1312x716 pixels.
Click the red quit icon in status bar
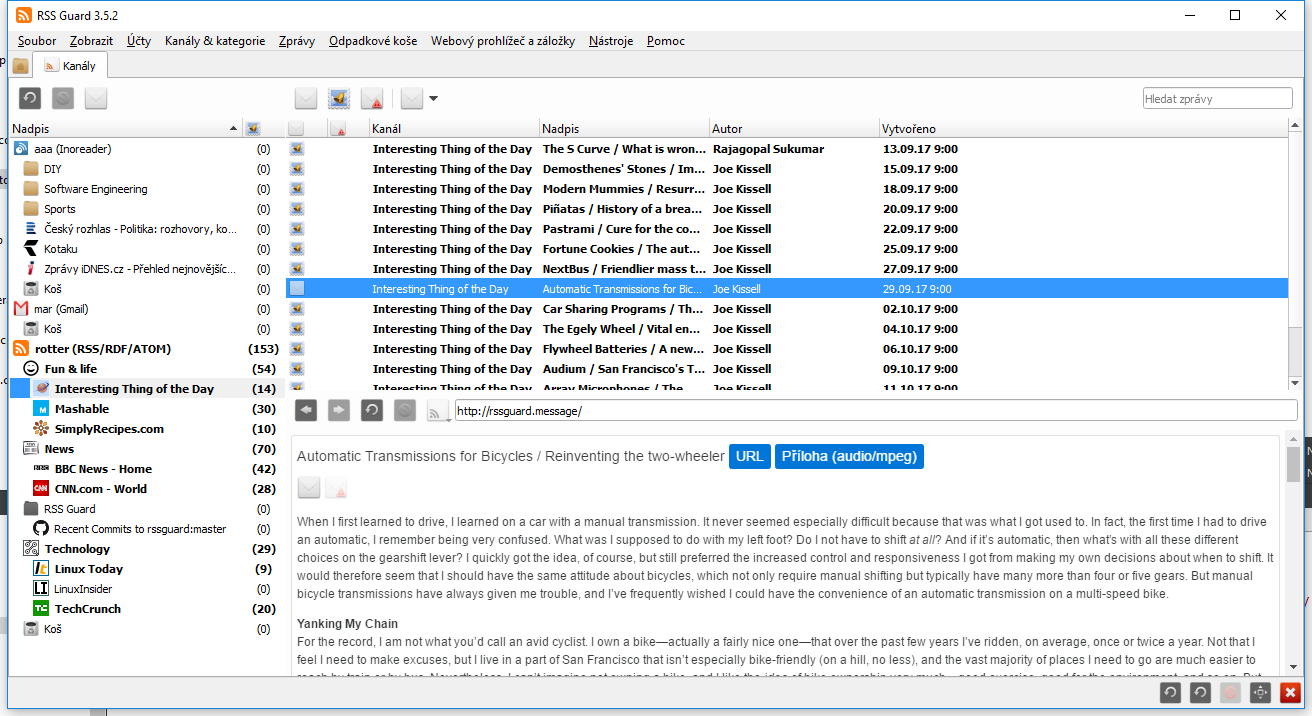pyautogui.click(x=1290, y=692)
